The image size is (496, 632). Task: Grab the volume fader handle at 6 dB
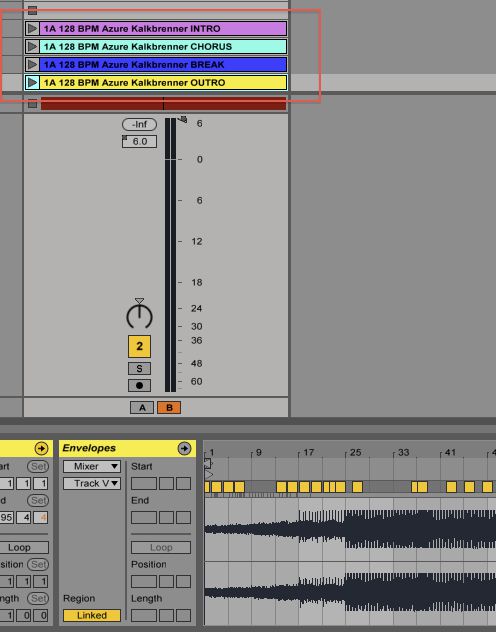coord(183,119)
